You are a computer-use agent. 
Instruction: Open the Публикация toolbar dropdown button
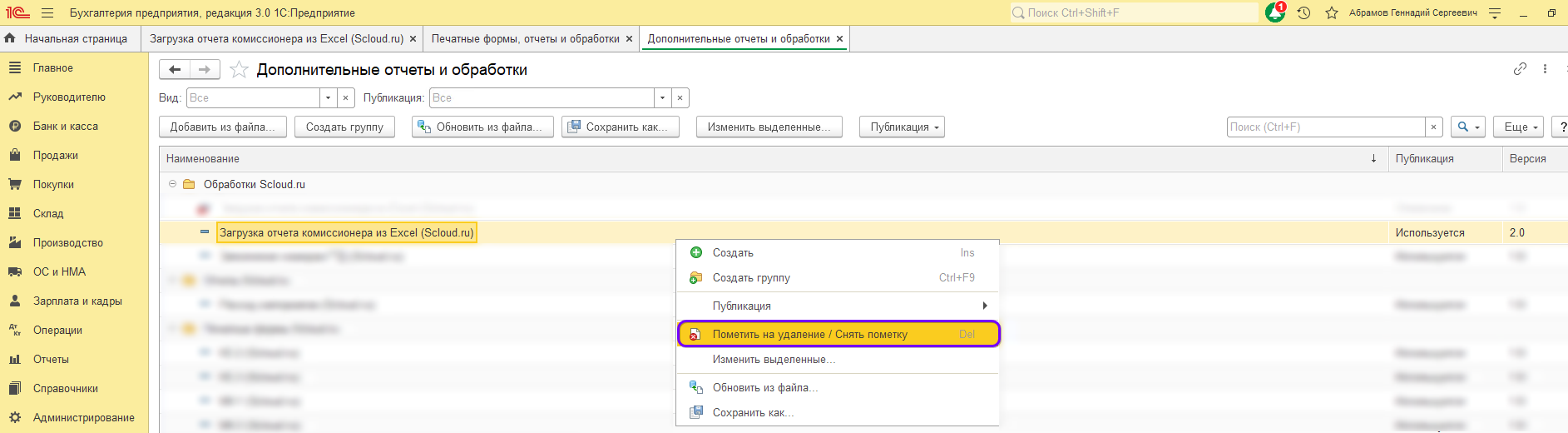(x=902, y=127)
